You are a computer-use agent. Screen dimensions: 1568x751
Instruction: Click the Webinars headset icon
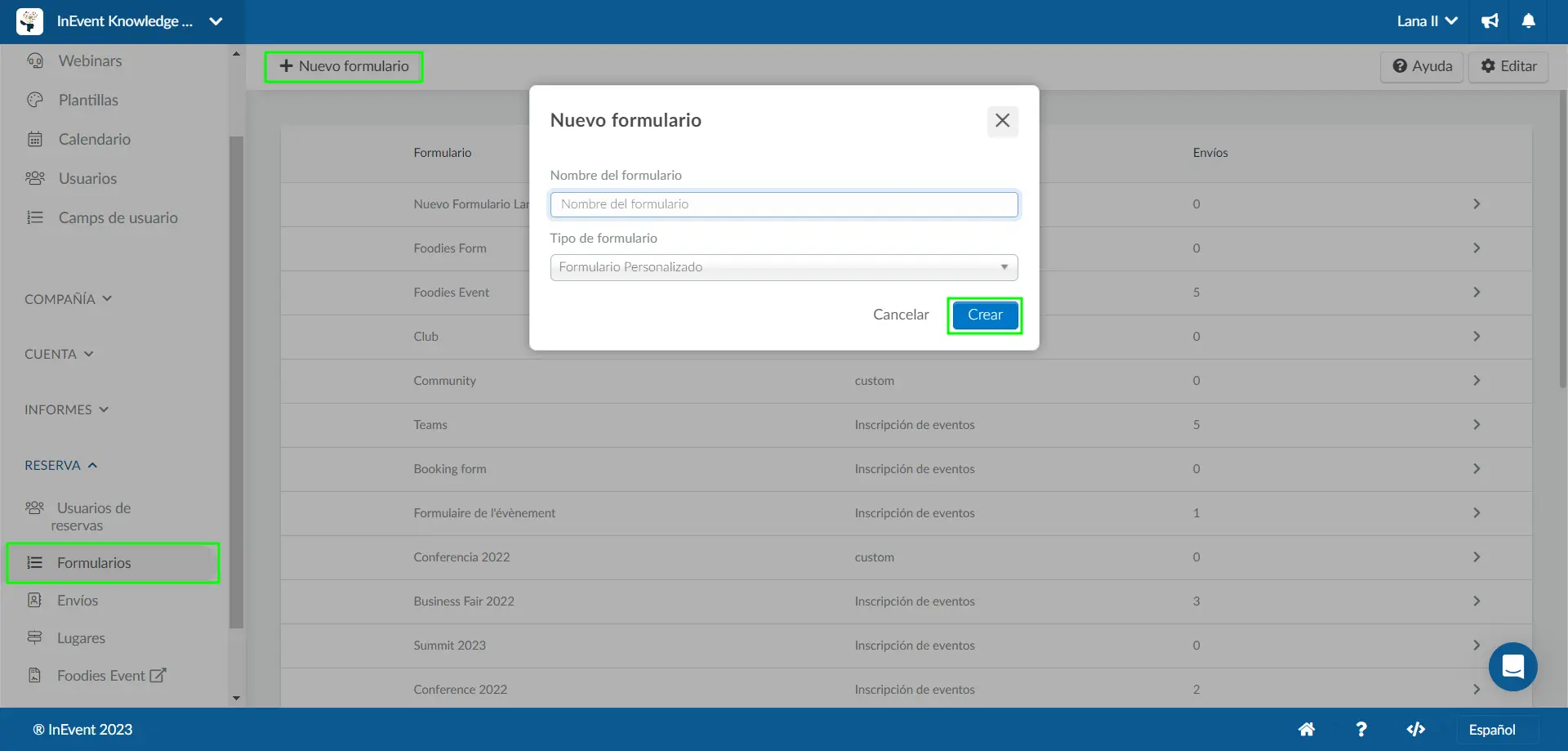[35, 61]
